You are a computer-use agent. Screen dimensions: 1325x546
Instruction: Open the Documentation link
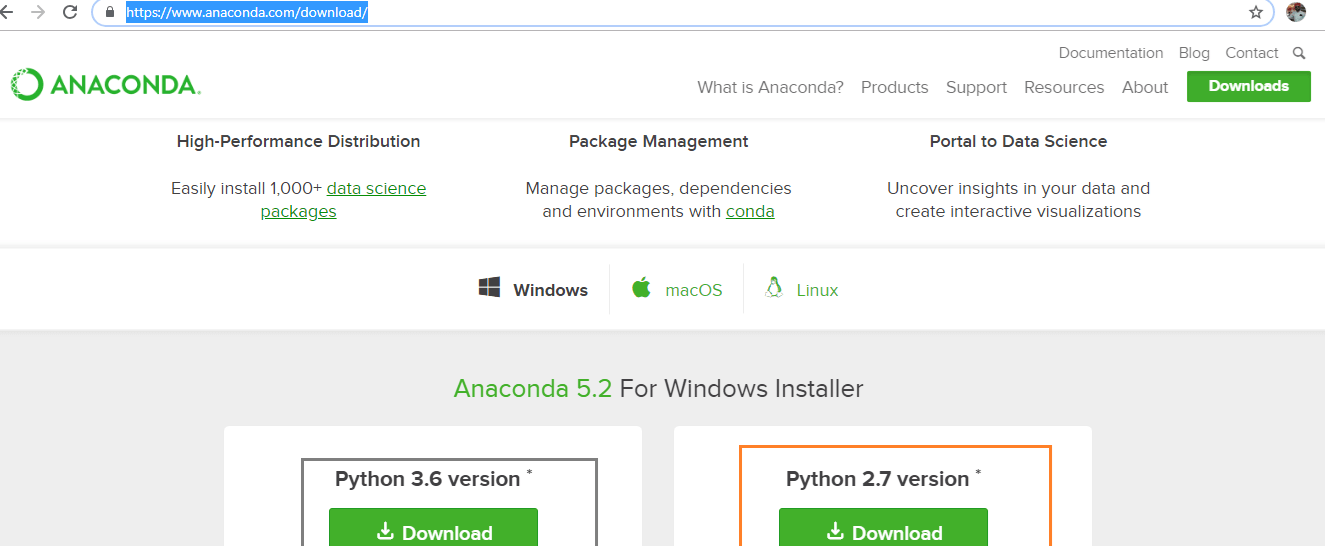click(x=1111, y=53)
